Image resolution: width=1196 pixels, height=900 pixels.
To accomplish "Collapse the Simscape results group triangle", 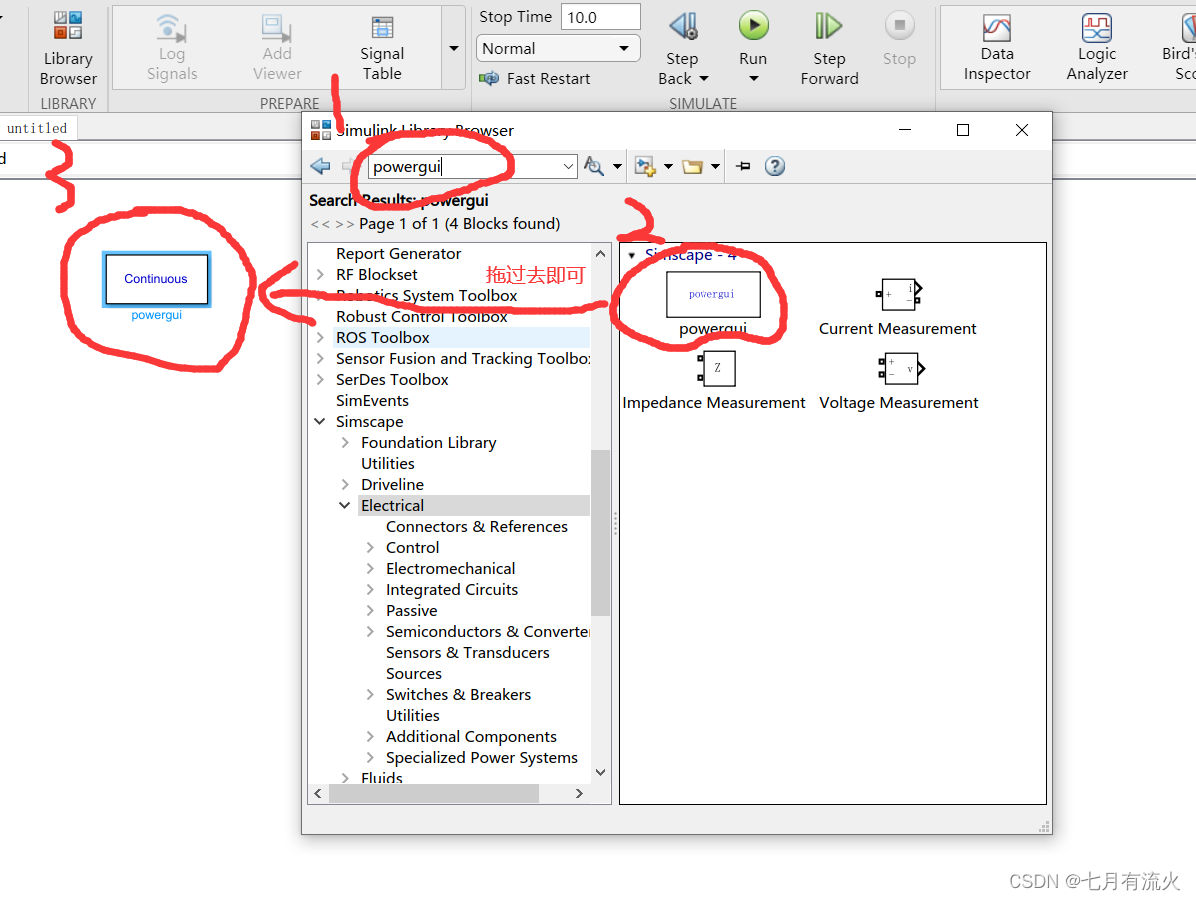I will (x=632, y=255).
